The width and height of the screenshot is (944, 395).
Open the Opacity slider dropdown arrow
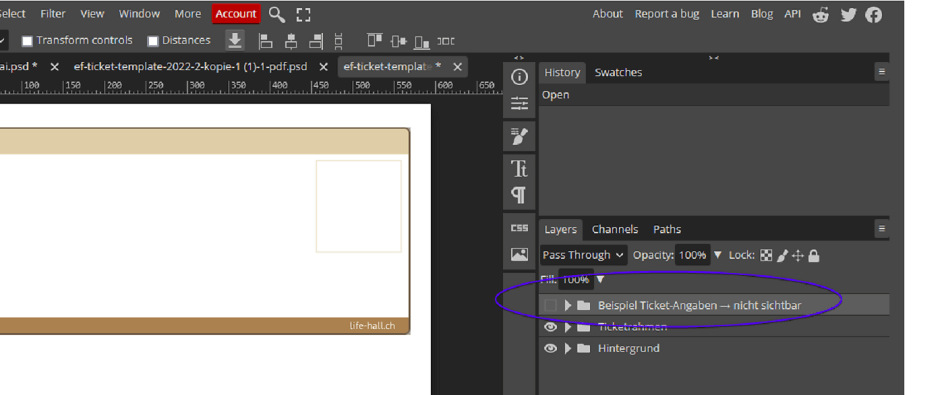(x=718, y=255)
